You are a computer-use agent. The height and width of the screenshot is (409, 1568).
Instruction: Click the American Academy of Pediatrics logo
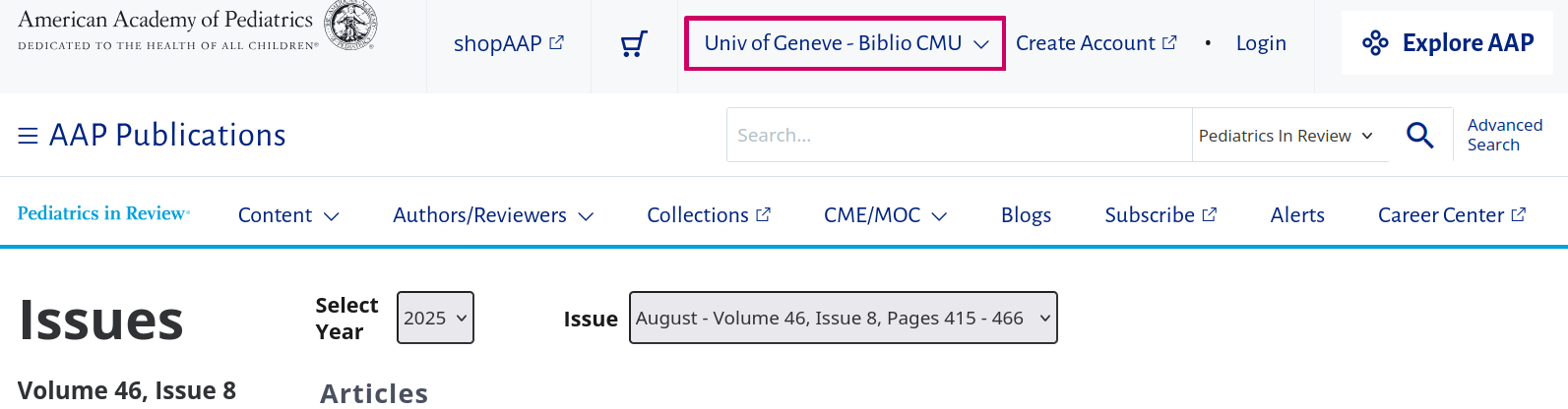tap(197, 28)
